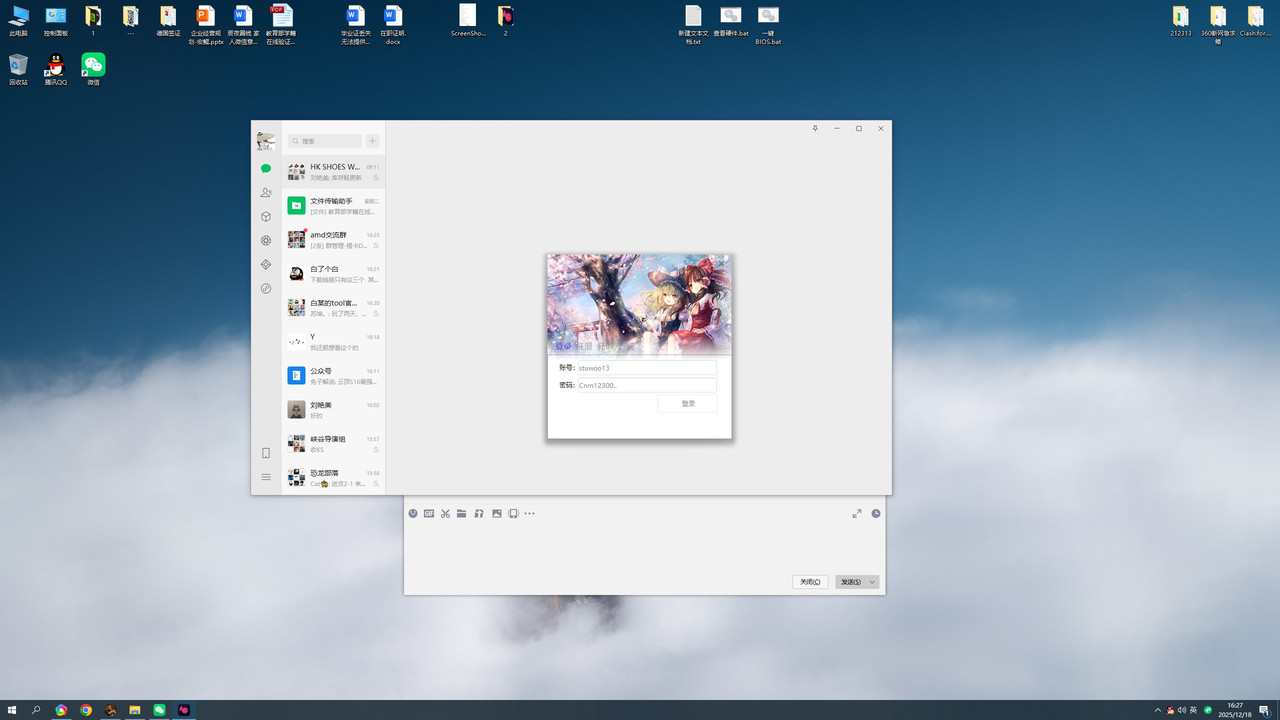Open the notification center icon
1280x720 pixels.
(x=1265, y=710)
